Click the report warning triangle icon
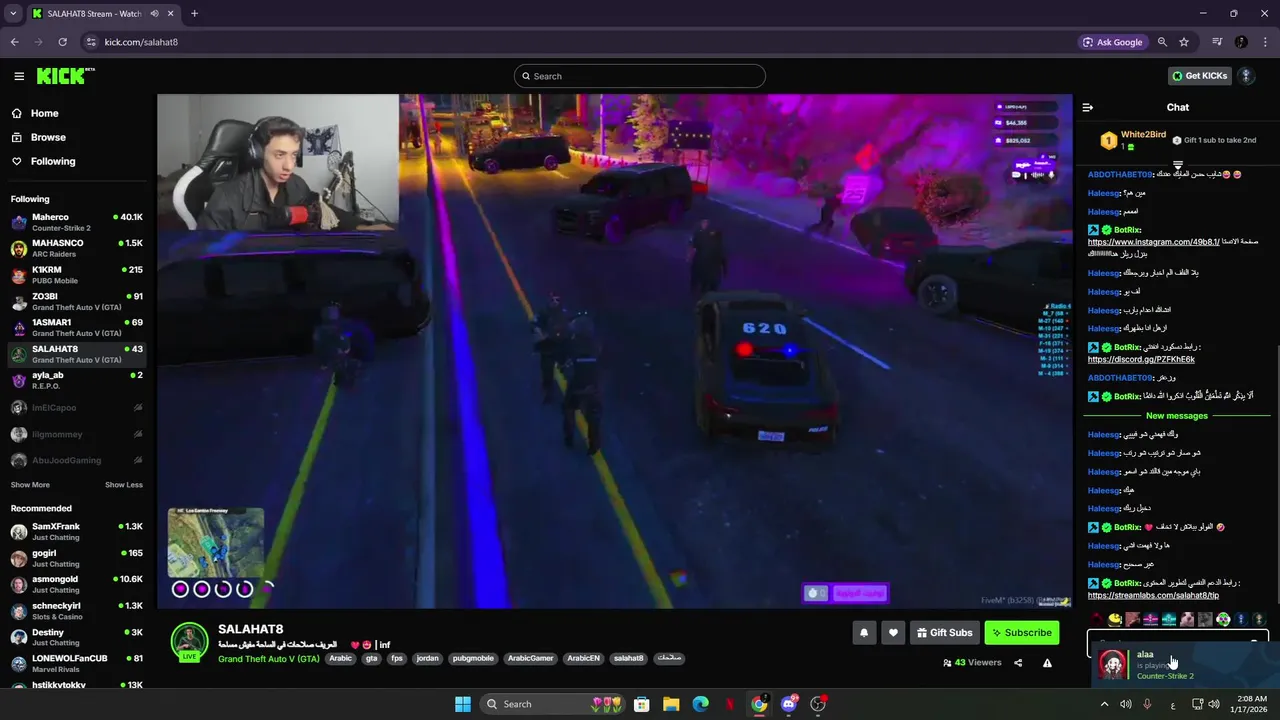The image size is (1280, 720). tap(1047, 662)
